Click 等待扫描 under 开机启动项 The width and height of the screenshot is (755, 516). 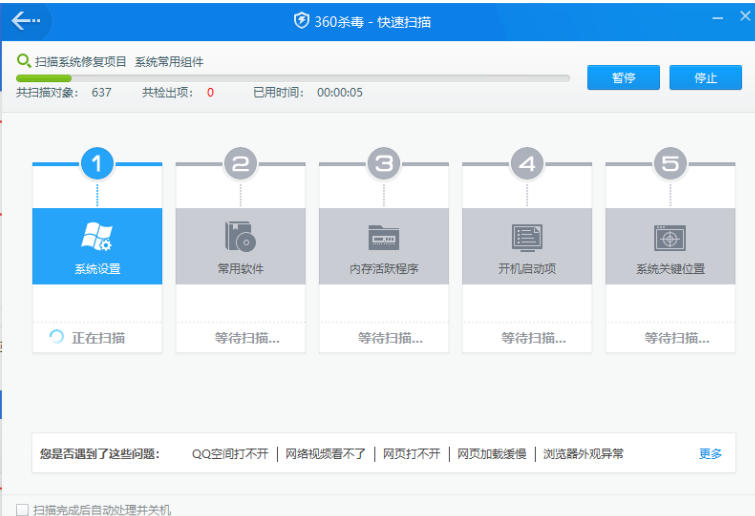534,338
